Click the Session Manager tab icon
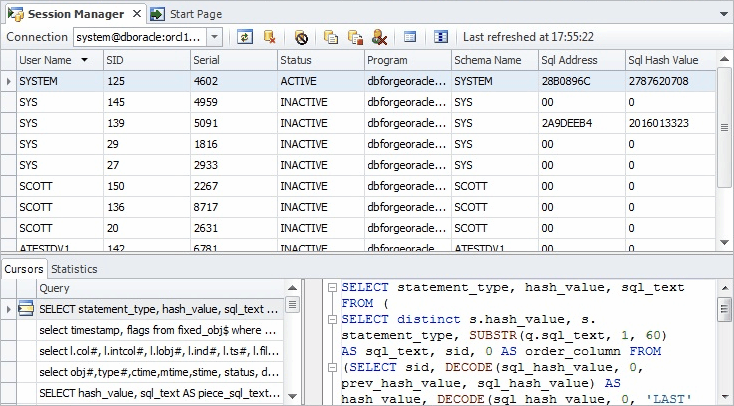The width and height of the screenshot is (734, 406). pos(15,14)
